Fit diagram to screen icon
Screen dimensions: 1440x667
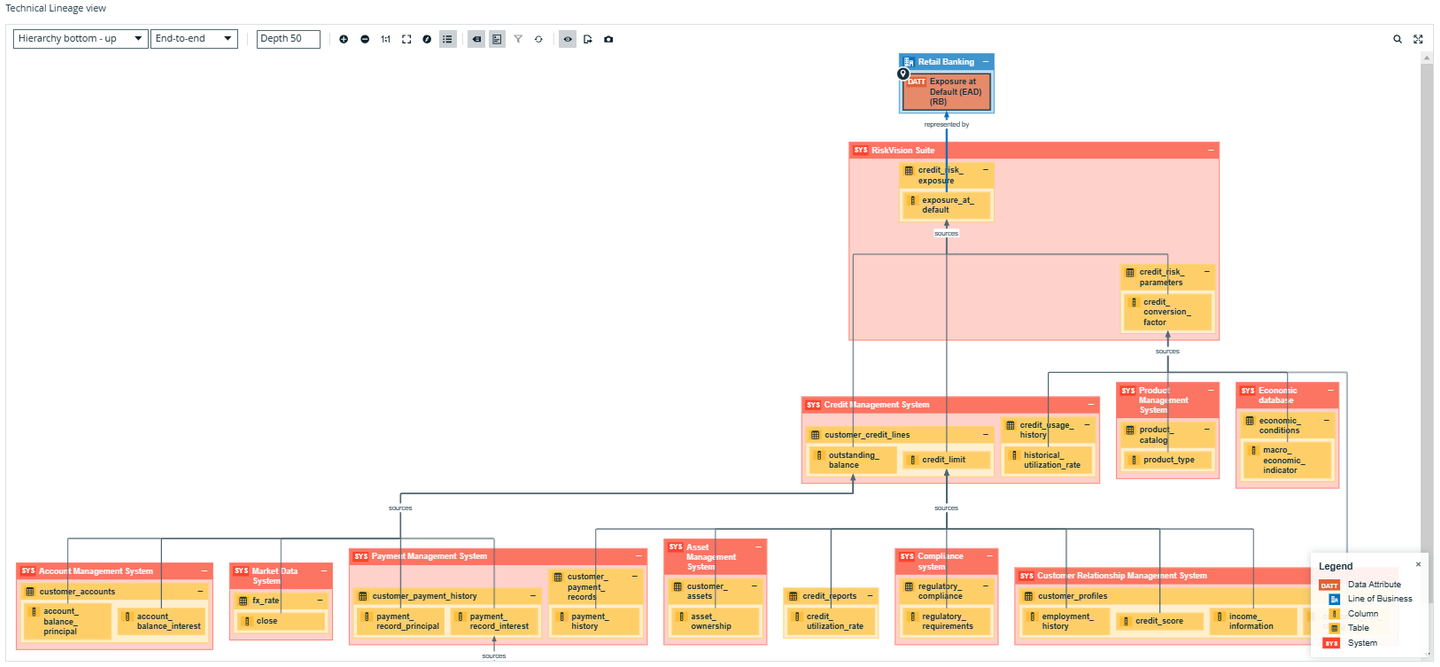407,39
